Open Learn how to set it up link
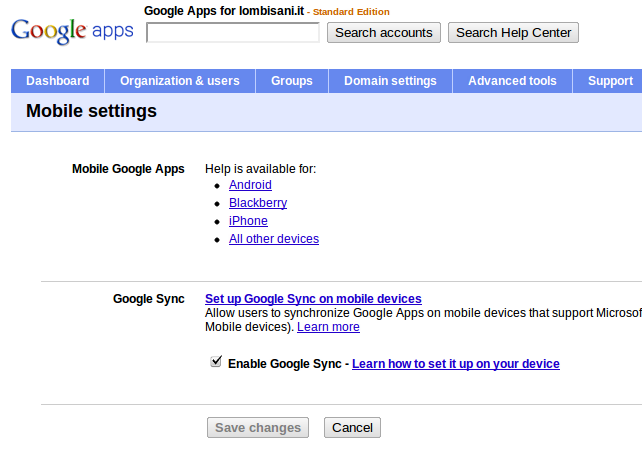 pos(456,364)
